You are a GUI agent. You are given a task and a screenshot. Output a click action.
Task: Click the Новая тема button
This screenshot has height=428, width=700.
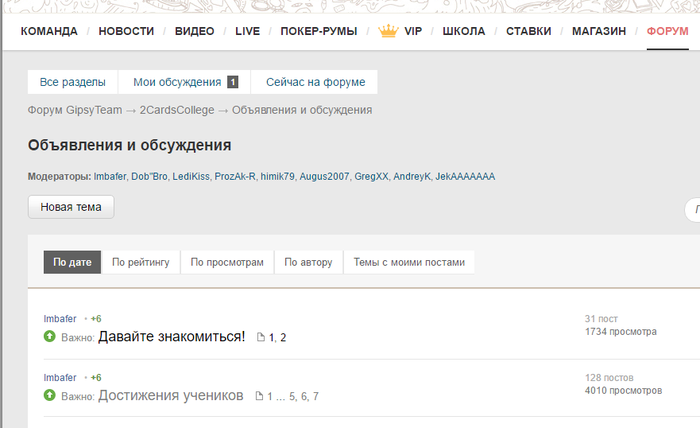pos(71,207)
